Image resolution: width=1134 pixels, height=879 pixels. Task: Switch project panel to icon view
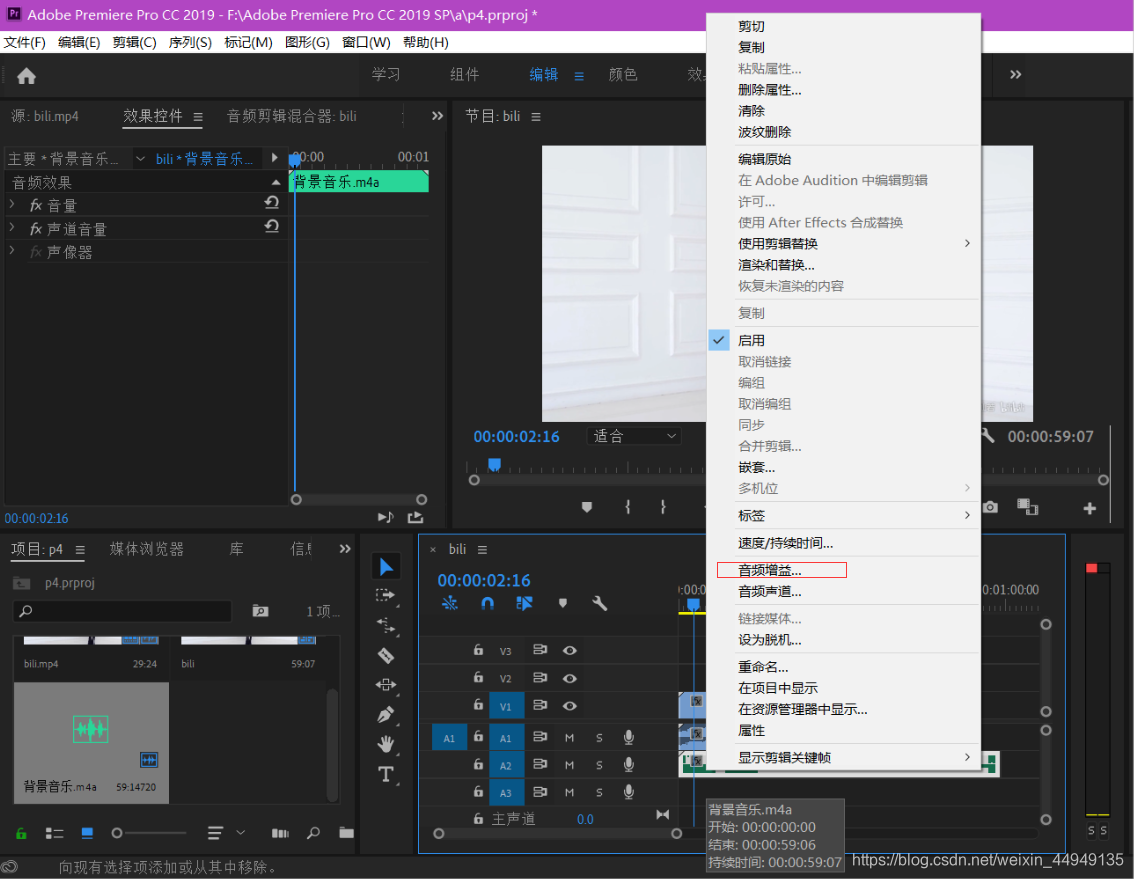(88, 833)
